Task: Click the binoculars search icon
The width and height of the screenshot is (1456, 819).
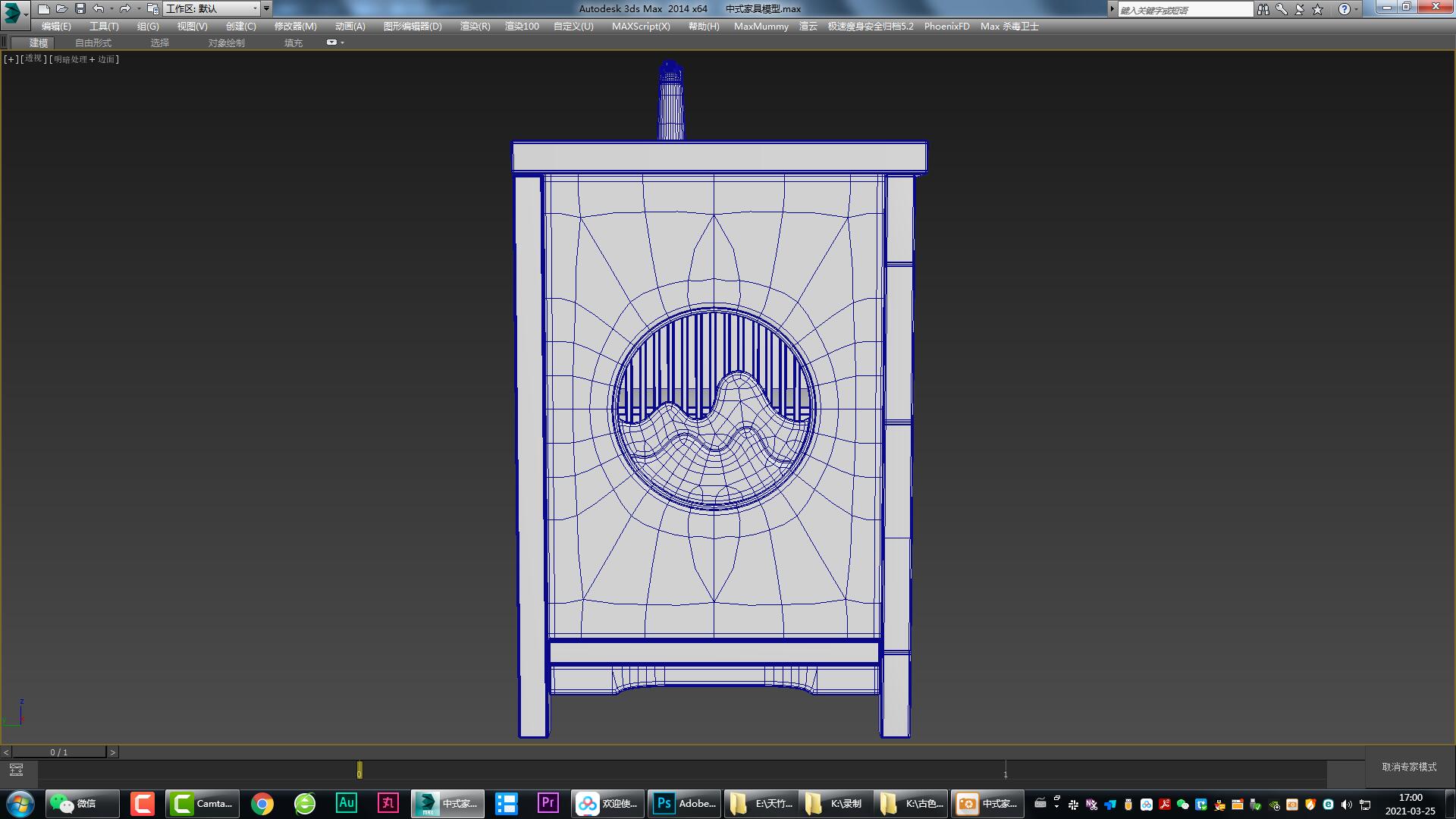Action: click(x=1263, y=9)
